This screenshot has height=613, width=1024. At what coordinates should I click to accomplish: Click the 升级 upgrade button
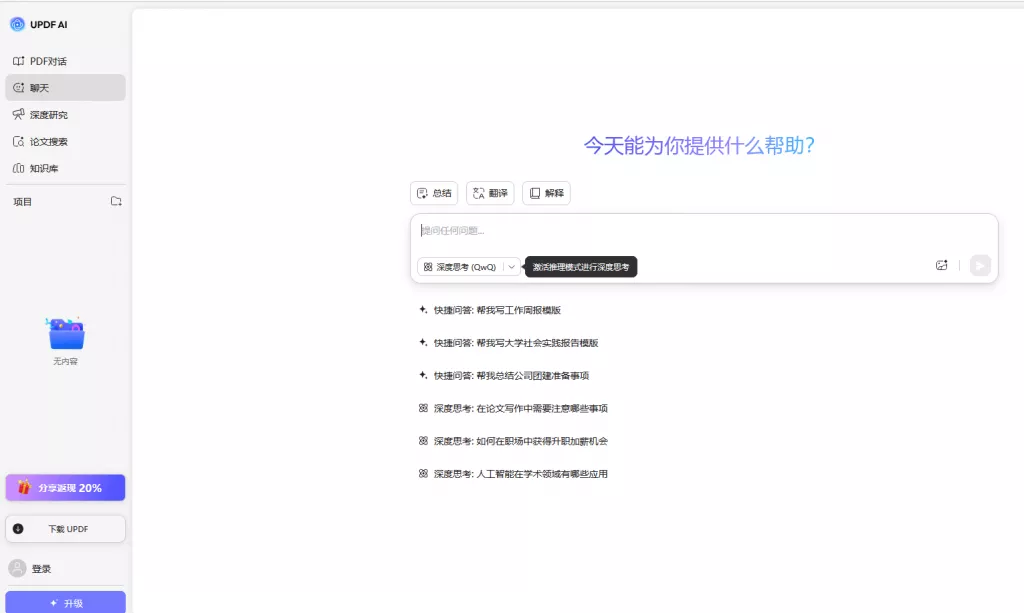(x=65, y=602)
